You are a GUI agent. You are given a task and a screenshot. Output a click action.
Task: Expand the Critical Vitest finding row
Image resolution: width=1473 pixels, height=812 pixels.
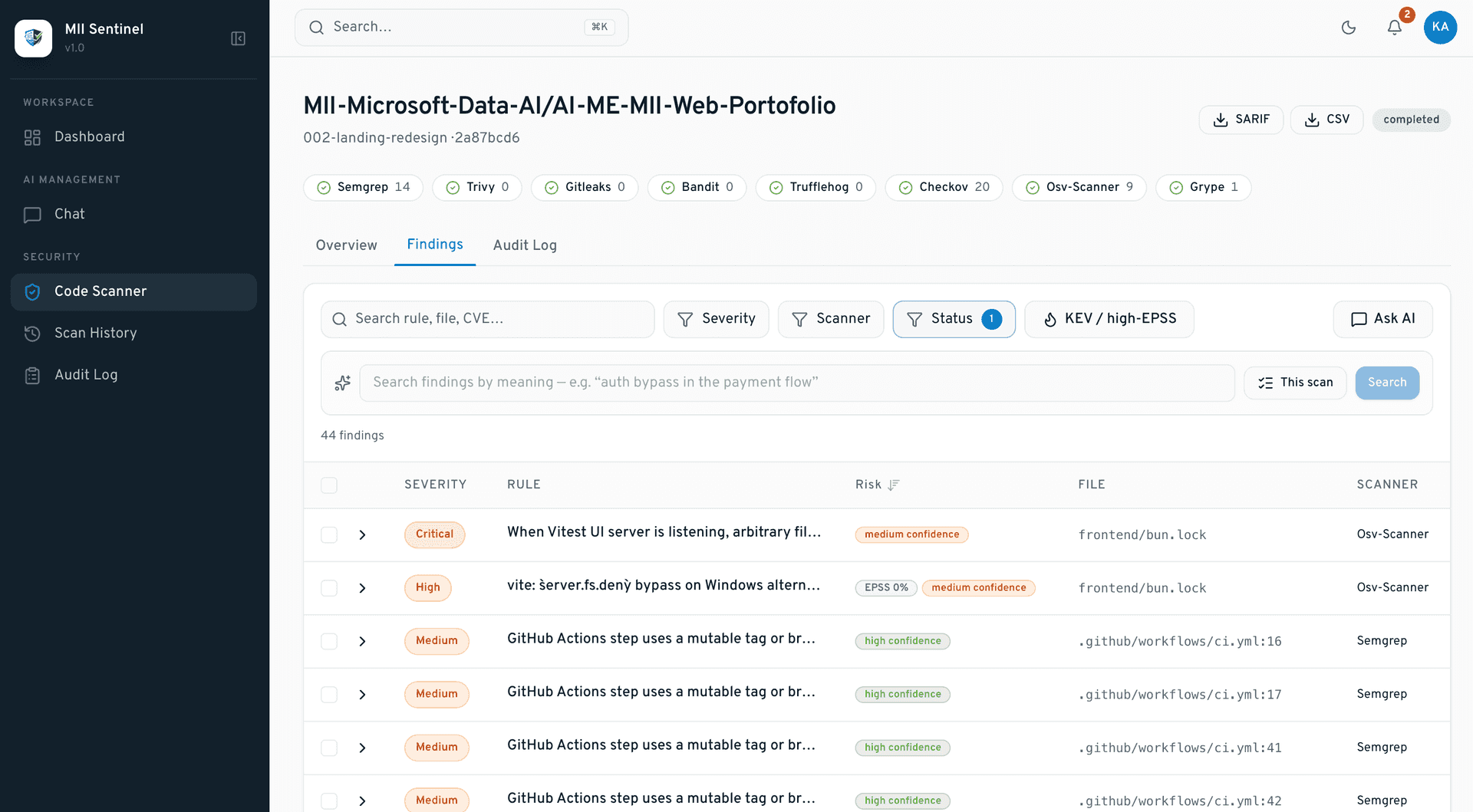coord(362,534)
